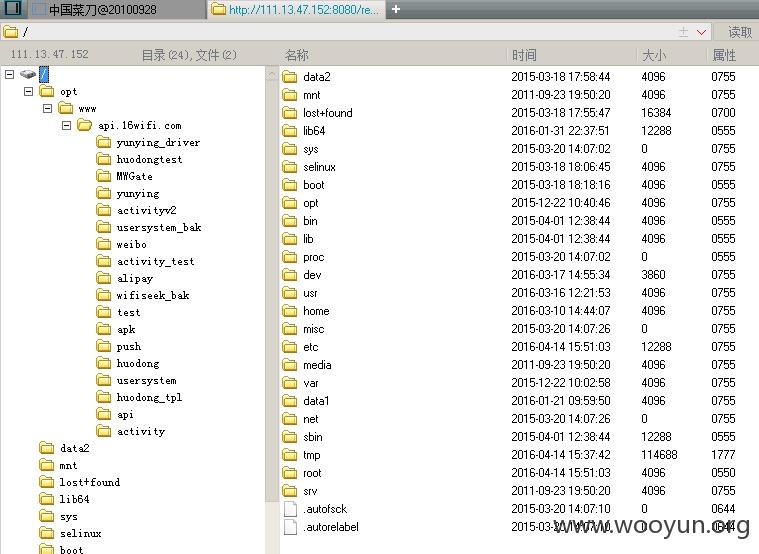759x554 pixels.
Task: Click the 读取 button
Action: [x=738, y=32]
